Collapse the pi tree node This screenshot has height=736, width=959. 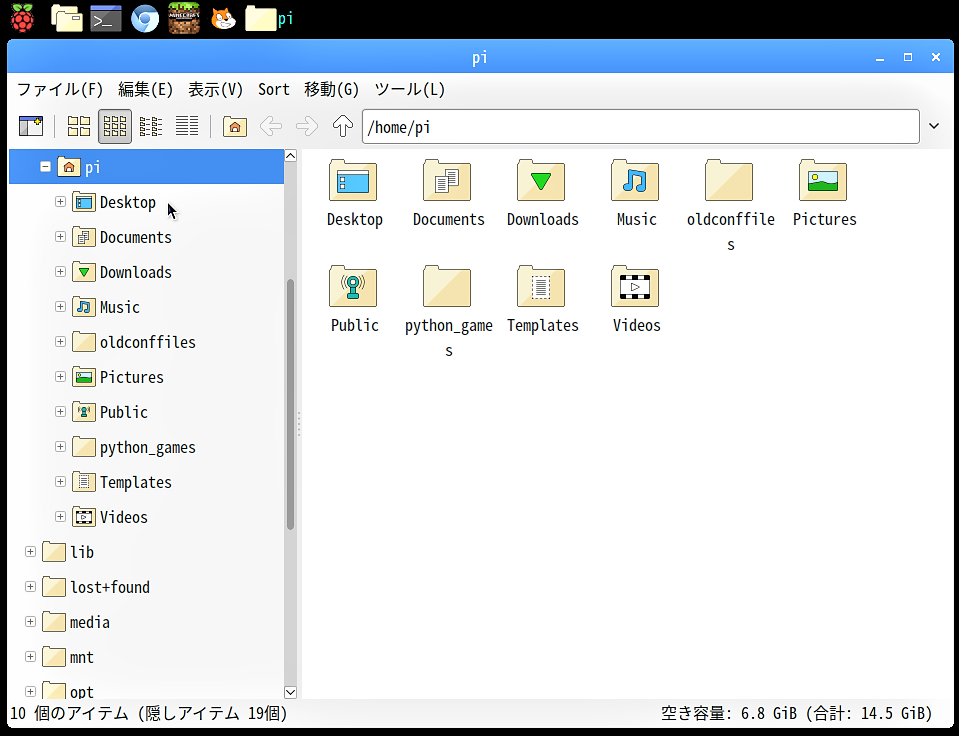tap(45, 166)
